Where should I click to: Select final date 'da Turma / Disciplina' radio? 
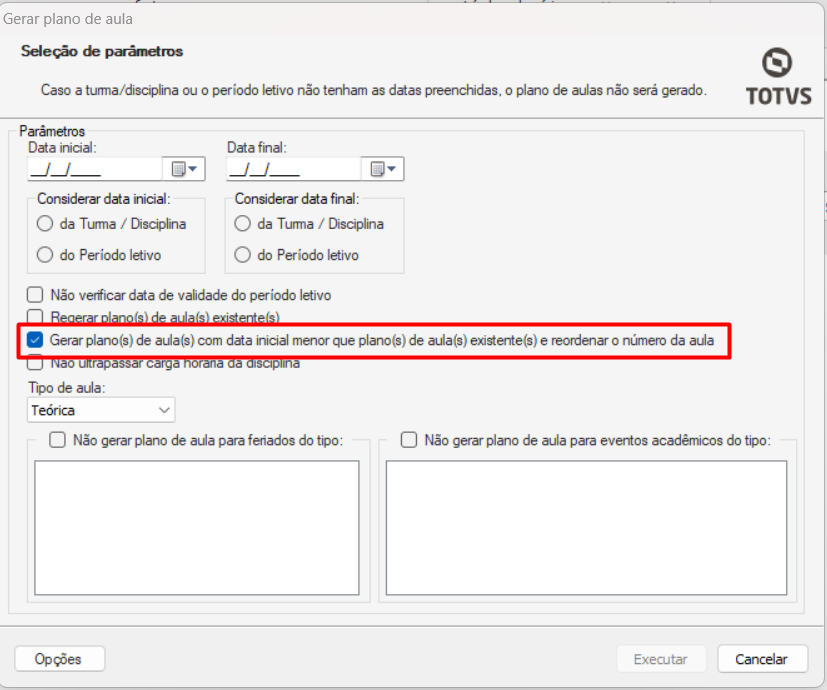pos(243,224)
